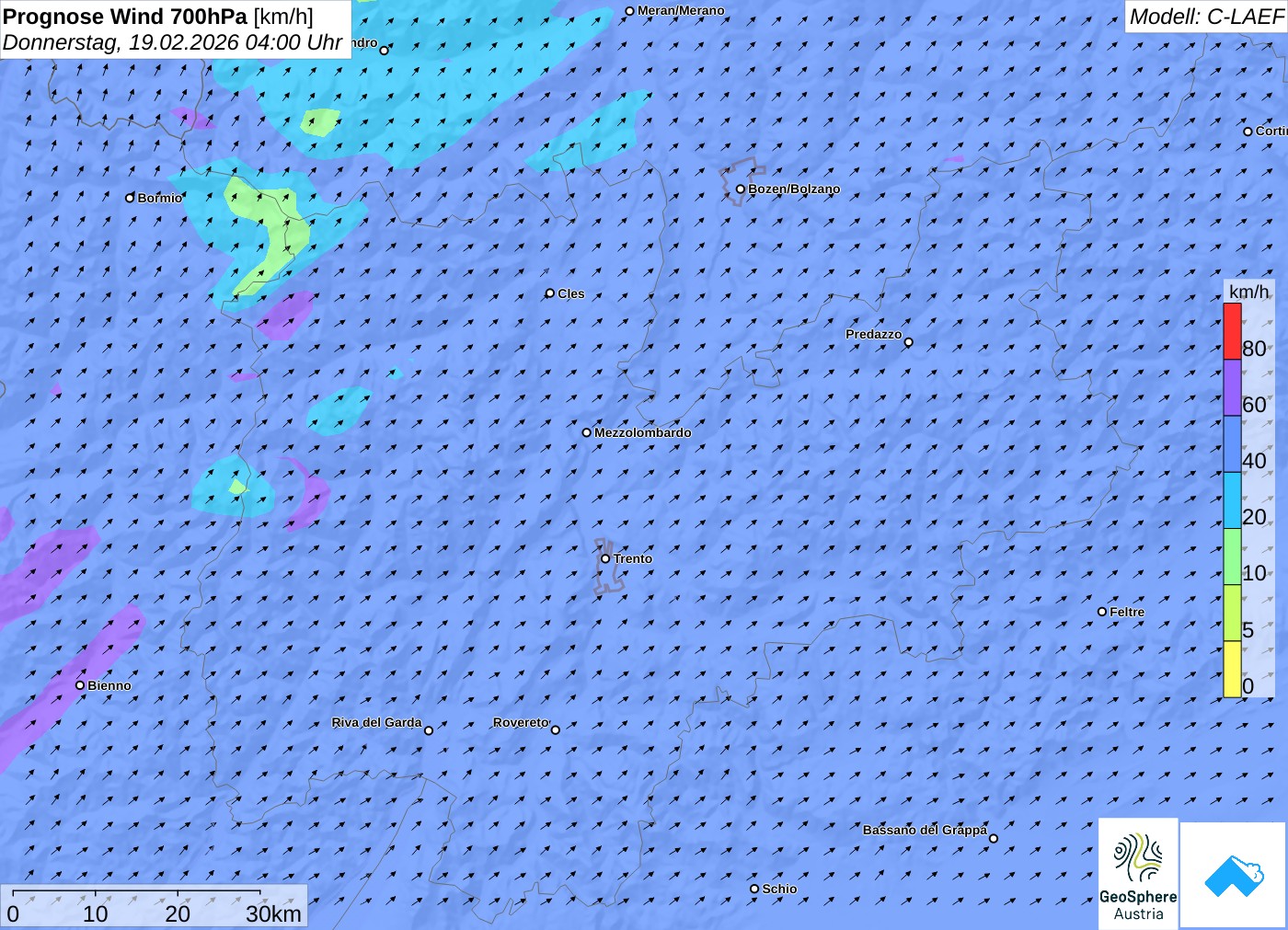This screenshot has height=930, width=1288.
Task: Click the Bozen/Bolzano city marker
Action: point(740,189)
